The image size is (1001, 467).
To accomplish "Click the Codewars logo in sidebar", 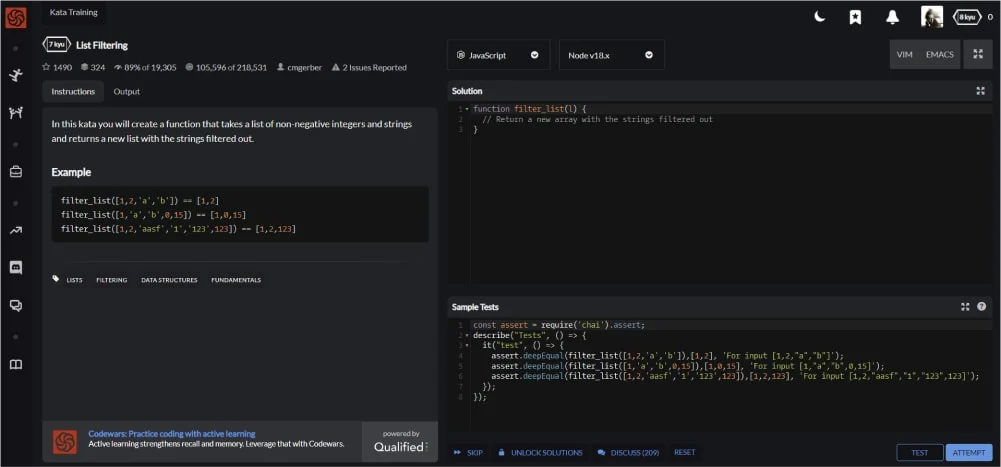I will (x=15, y=17).
